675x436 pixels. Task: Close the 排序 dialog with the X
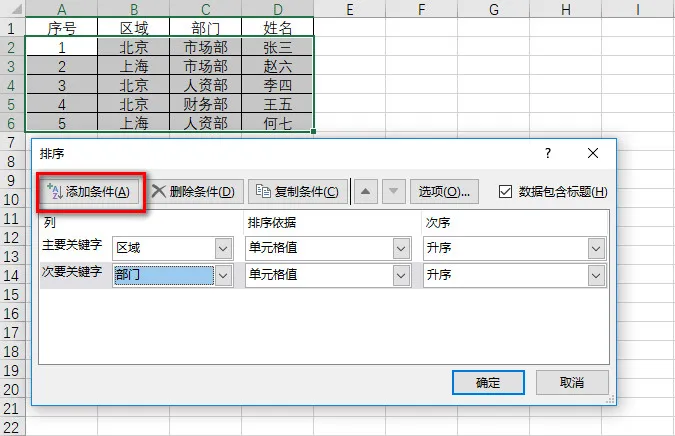[x=593, y=153]
